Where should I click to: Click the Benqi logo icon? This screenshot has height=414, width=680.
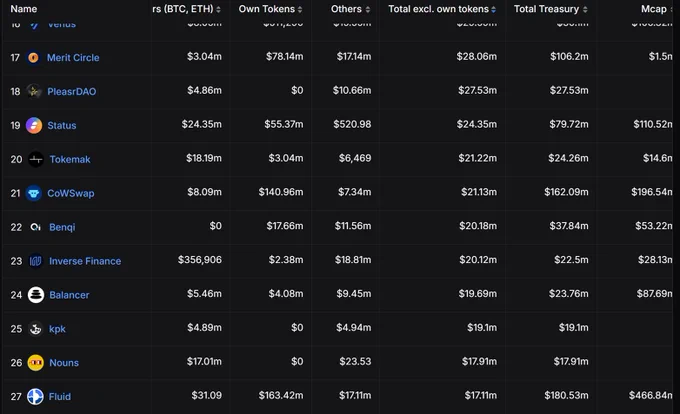coord(36,227)
